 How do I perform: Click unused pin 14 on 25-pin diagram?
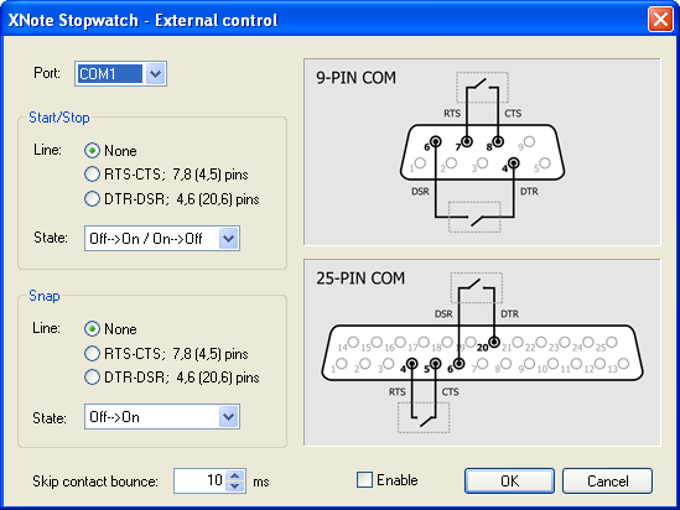(353, 343)
